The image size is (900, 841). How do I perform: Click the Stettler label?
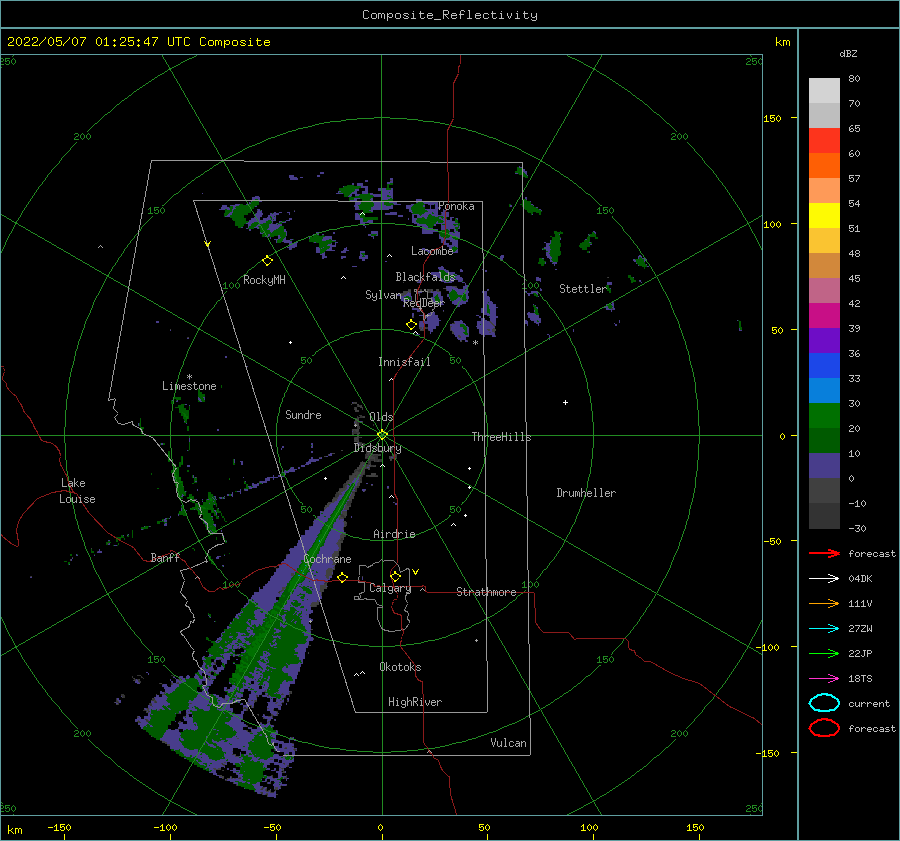point(583,289)
